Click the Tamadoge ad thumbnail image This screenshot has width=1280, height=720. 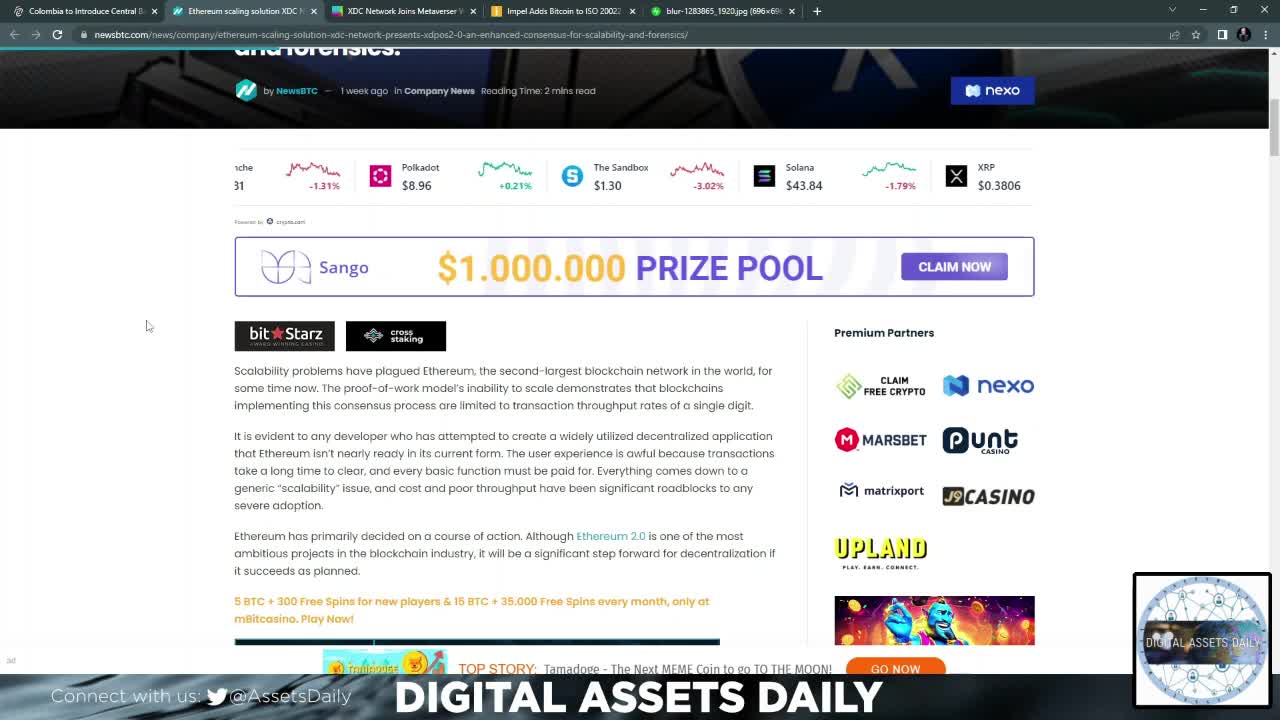coord(384,663)
